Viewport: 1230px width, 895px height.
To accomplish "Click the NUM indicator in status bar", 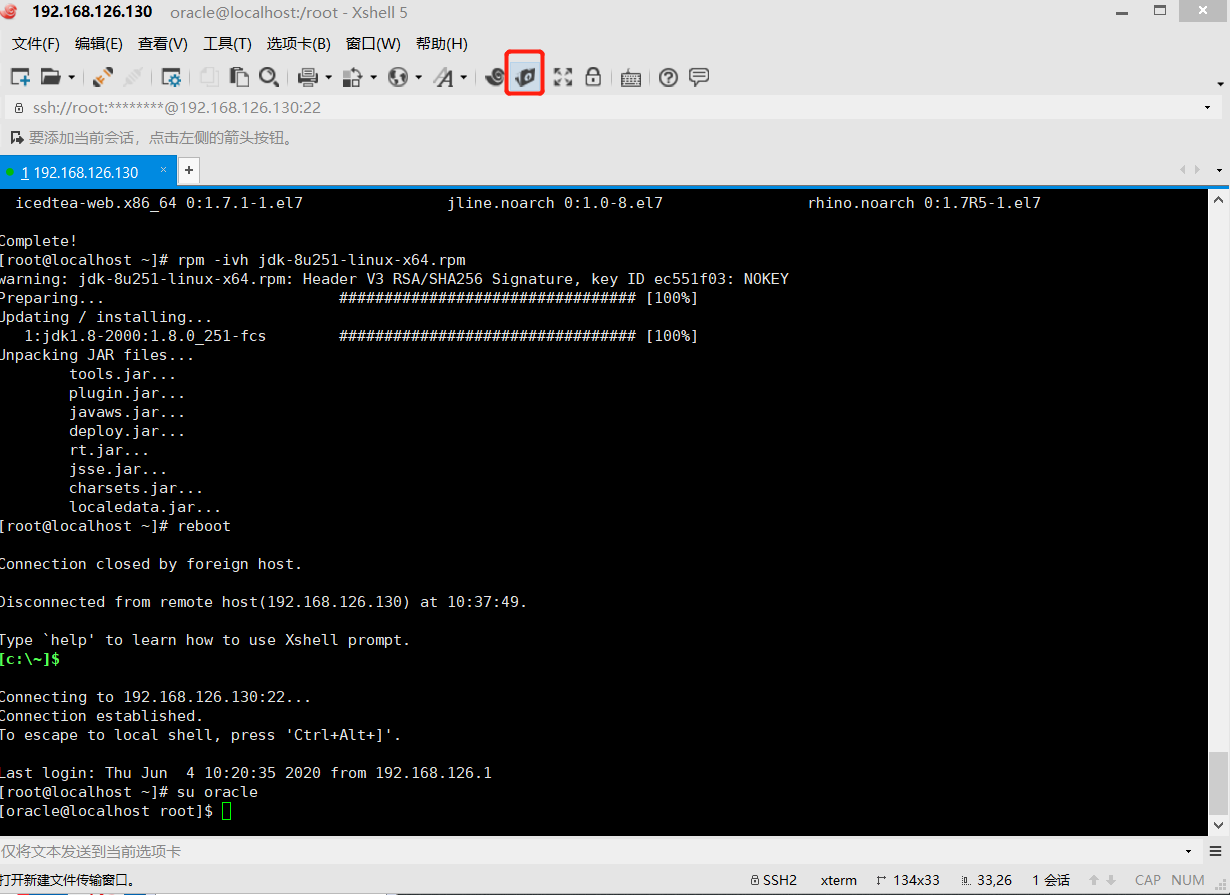I will pyautogui.click(x=1188, y=881).
